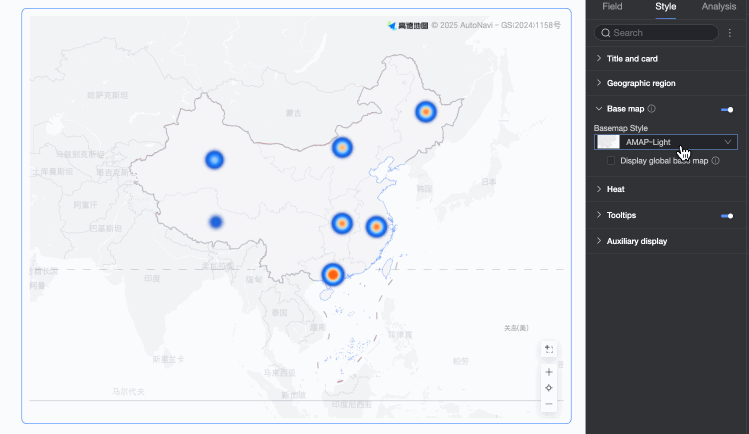Open the Basemap Style AMAP-Light dropdown

point(665,142)
